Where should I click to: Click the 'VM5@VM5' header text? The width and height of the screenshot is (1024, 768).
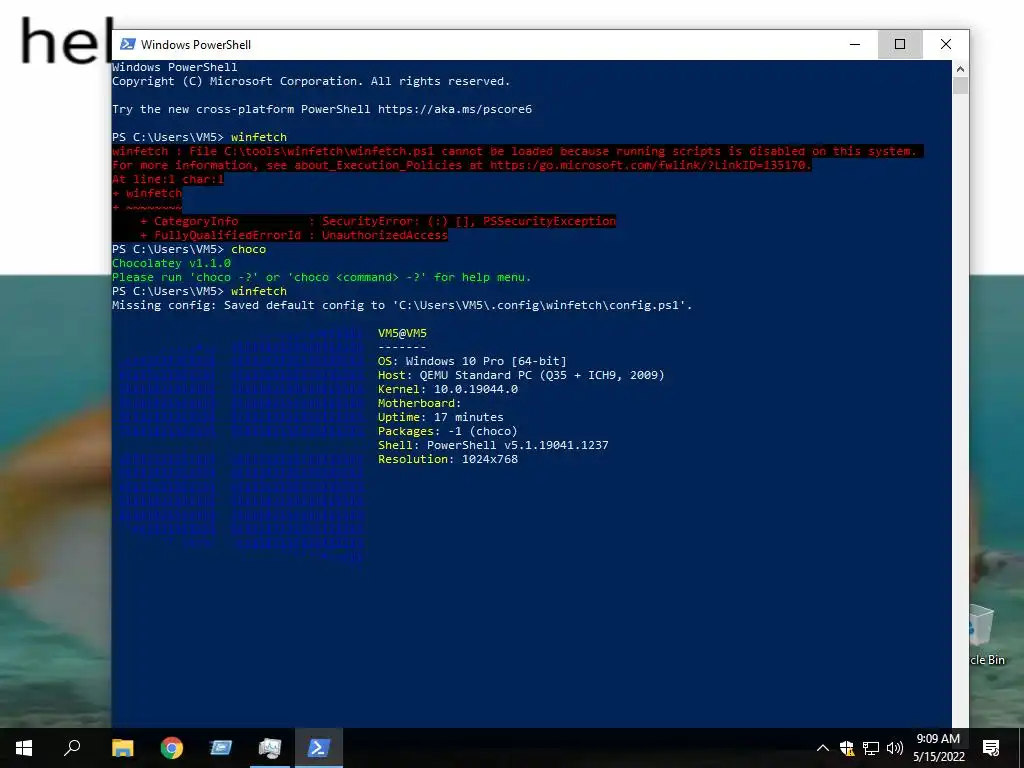coord(402,333)
